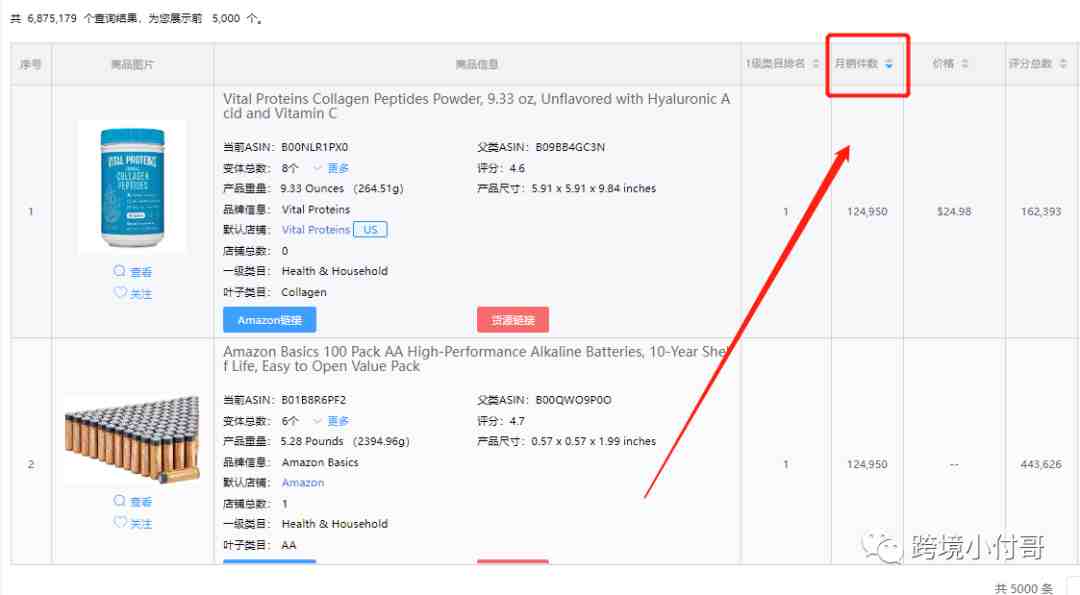The image size is (1080, 595).
Task: Select leaf category Collagen text
Action: click(304, 292)
